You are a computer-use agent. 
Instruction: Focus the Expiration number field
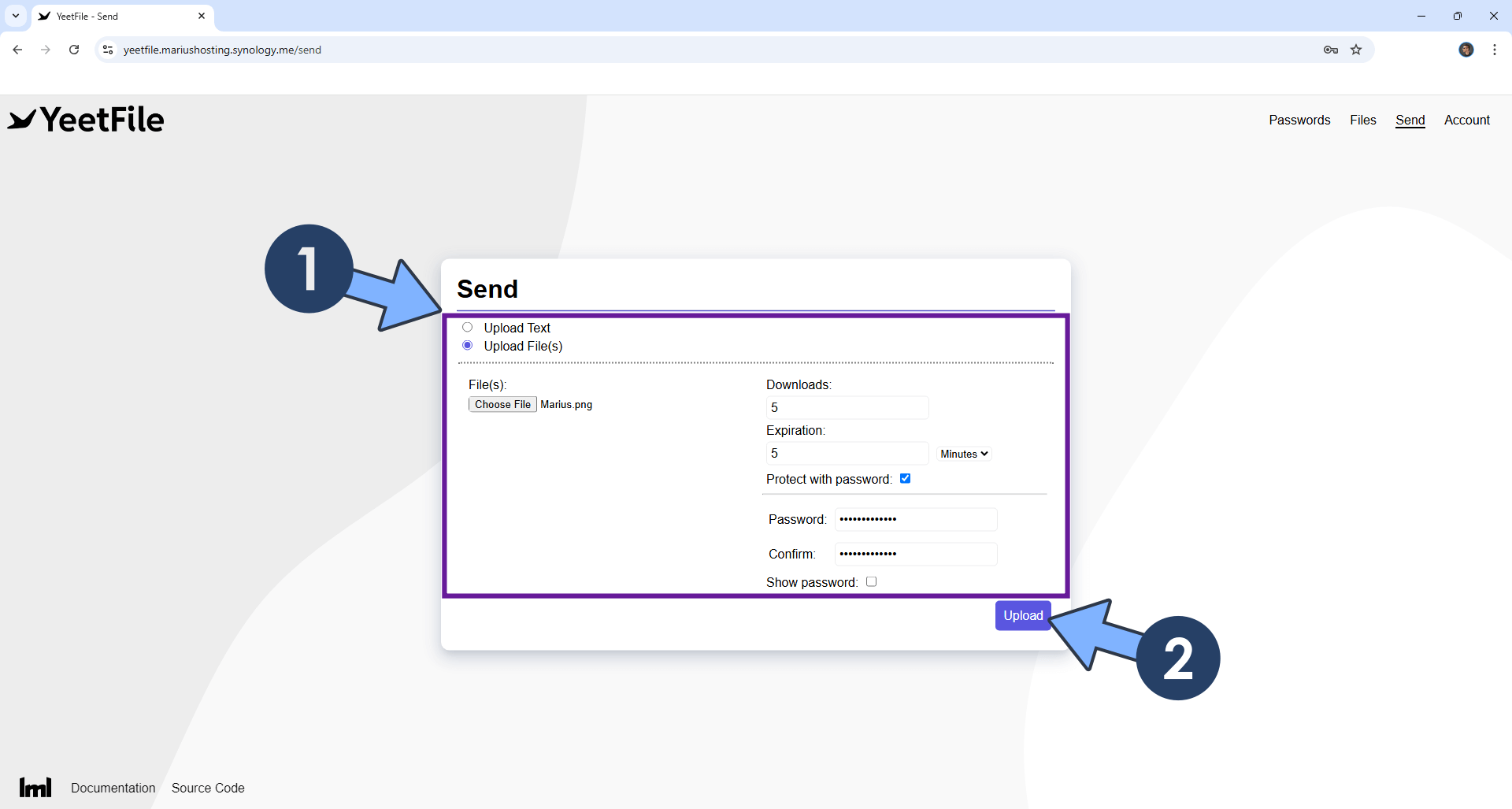847,453
